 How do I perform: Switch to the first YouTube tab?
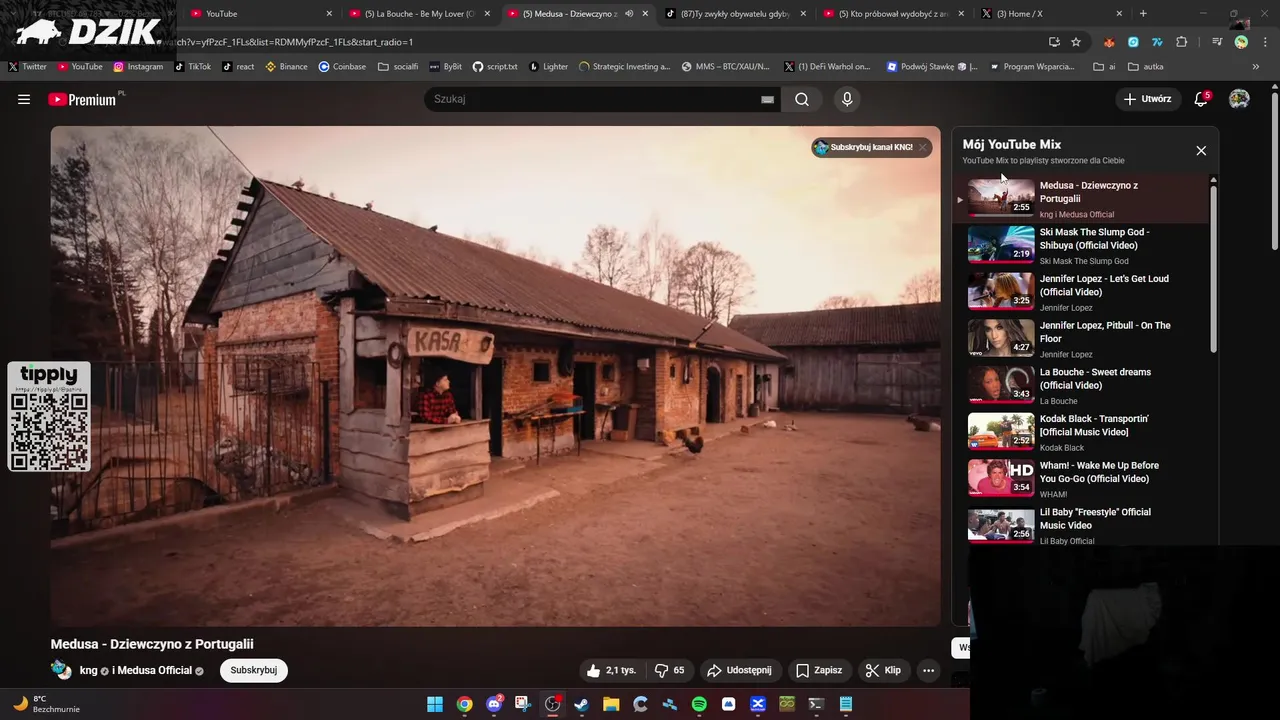click(x=260, y=14)
